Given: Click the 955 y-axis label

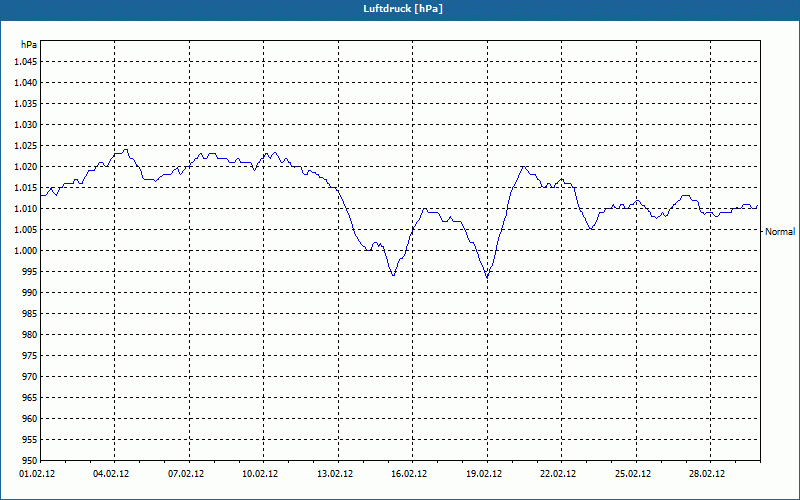Looking at the screenshot, I should pos(31,440).
